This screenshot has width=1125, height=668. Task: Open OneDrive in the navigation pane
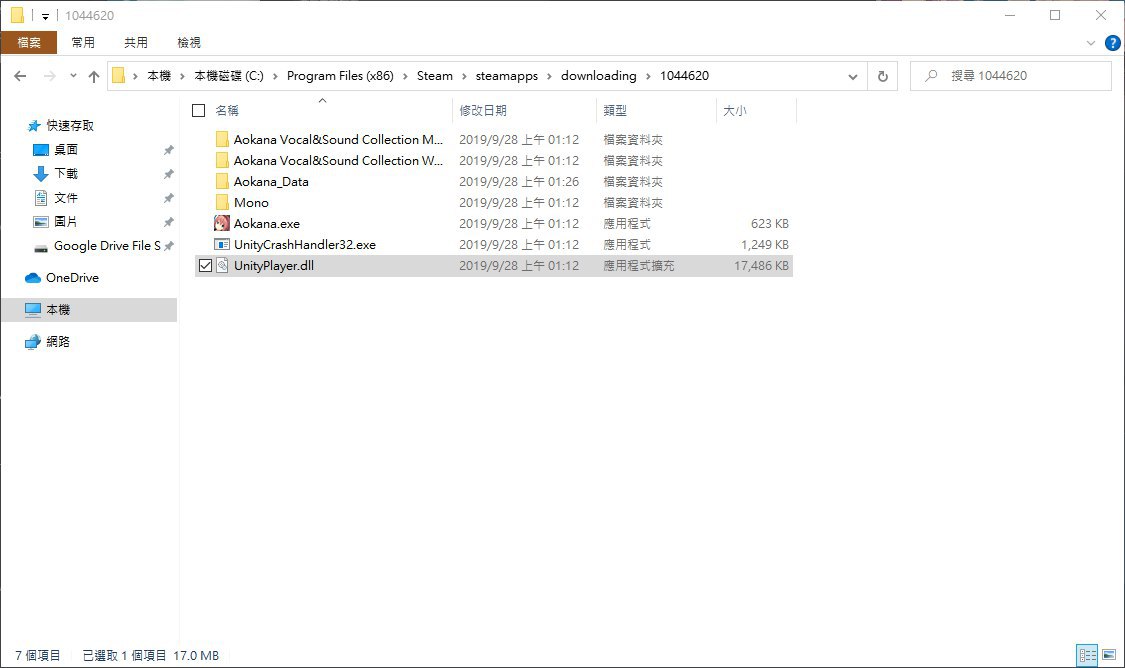(x=72, y=278)
